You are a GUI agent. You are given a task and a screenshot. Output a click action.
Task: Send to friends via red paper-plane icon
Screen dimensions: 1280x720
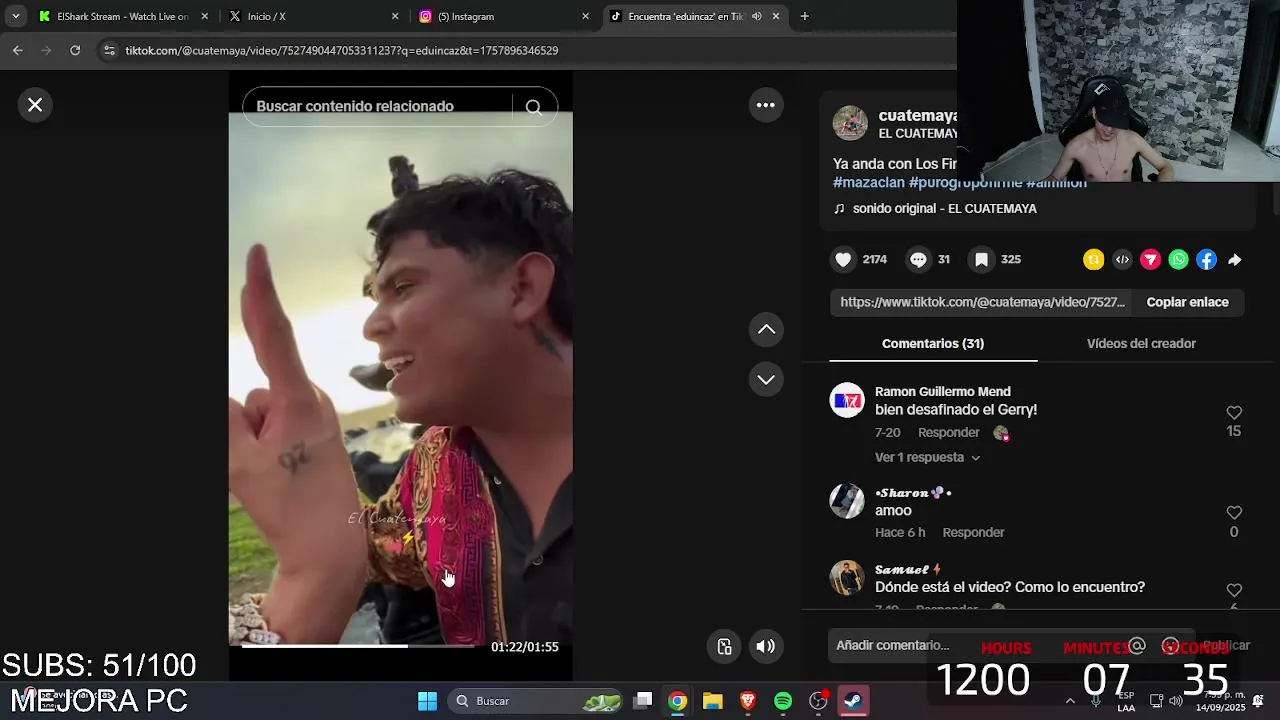point(1150,260)
